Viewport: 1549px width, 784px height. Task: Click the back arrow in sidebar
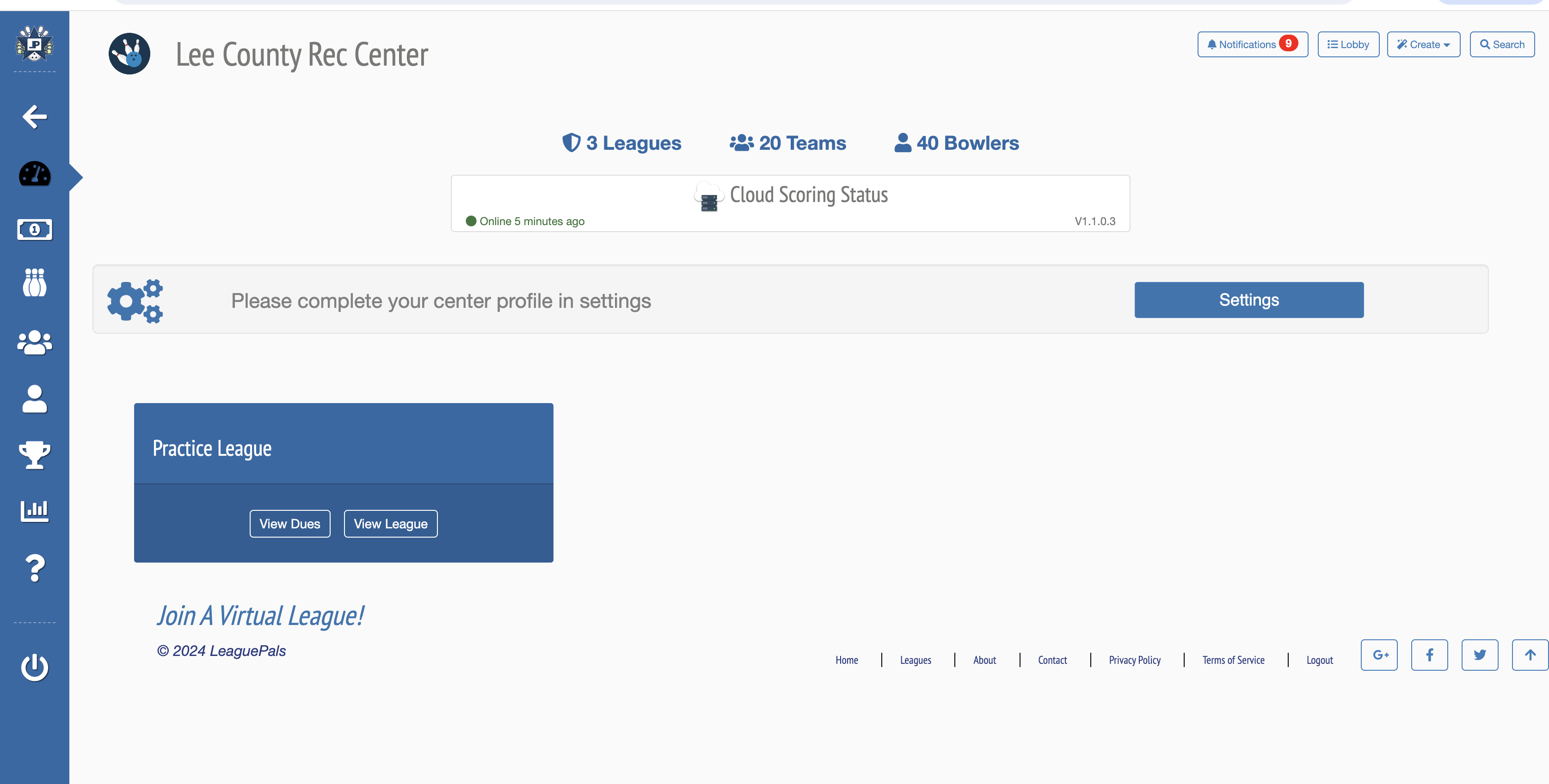(34, 116)
